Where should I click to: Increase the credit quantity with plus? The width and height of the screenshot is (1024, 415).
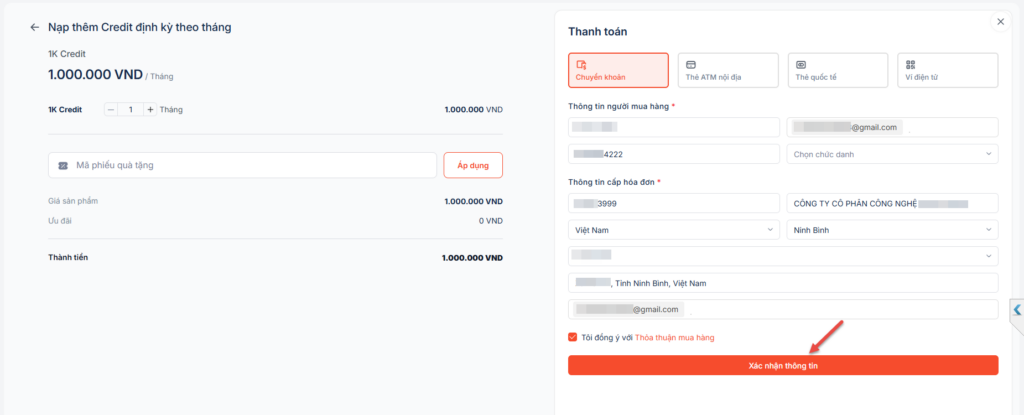(150, 109)
